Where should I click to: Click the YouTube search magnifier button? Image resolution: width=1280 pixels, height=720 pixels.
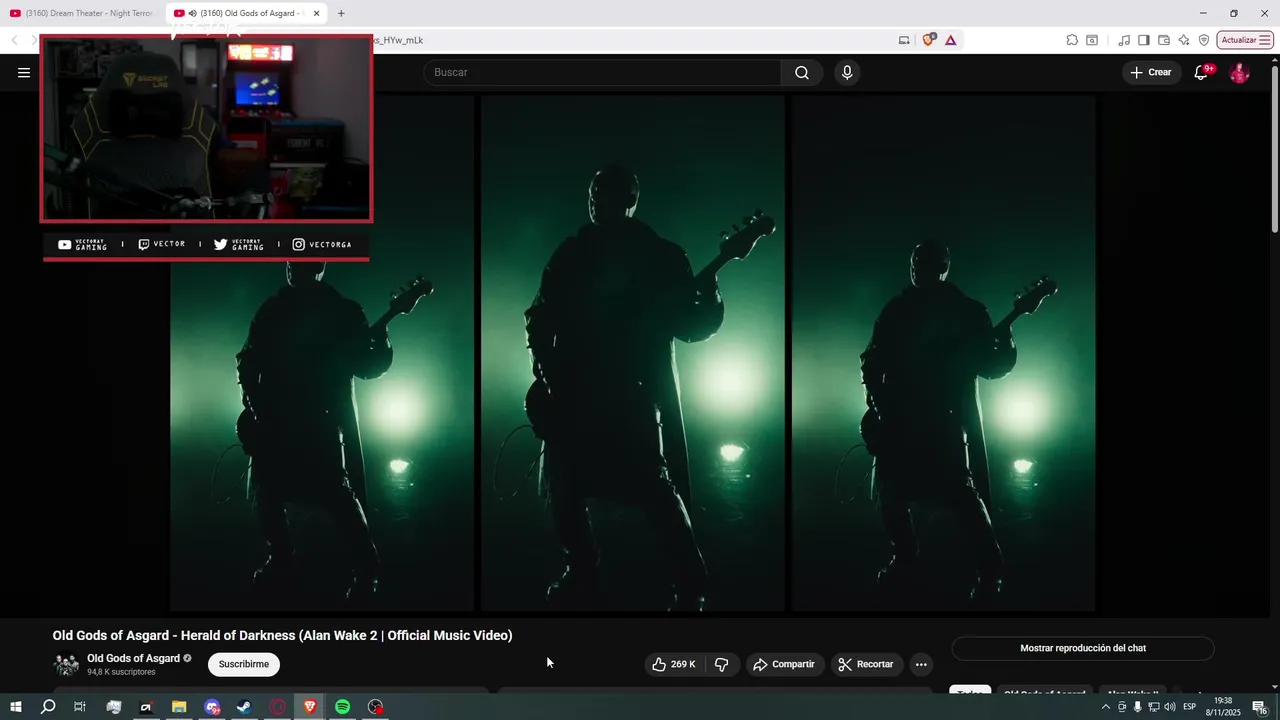click(x=802, y=72)
